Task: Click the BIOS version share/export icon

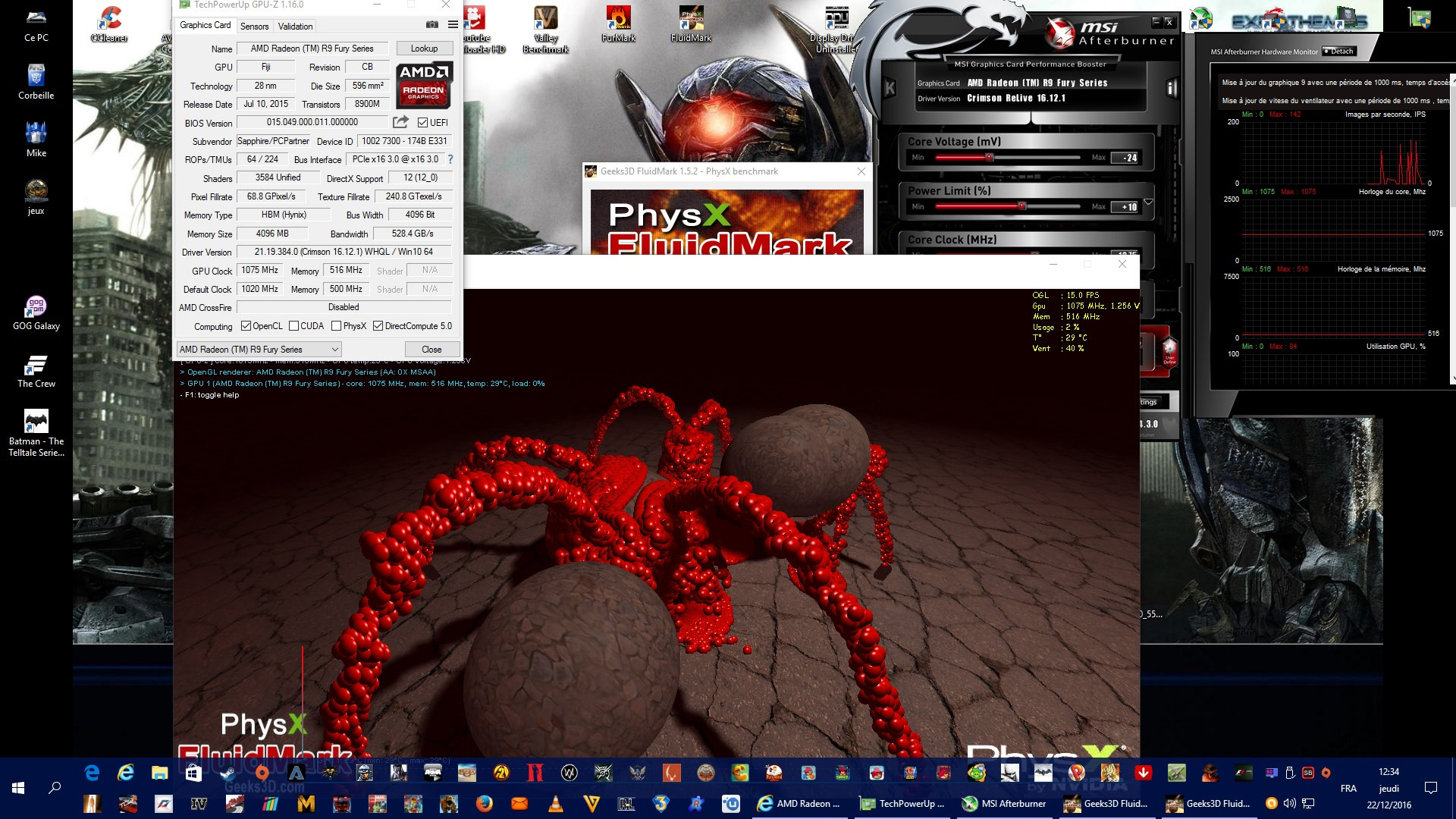Action: [x=400, y=122]
